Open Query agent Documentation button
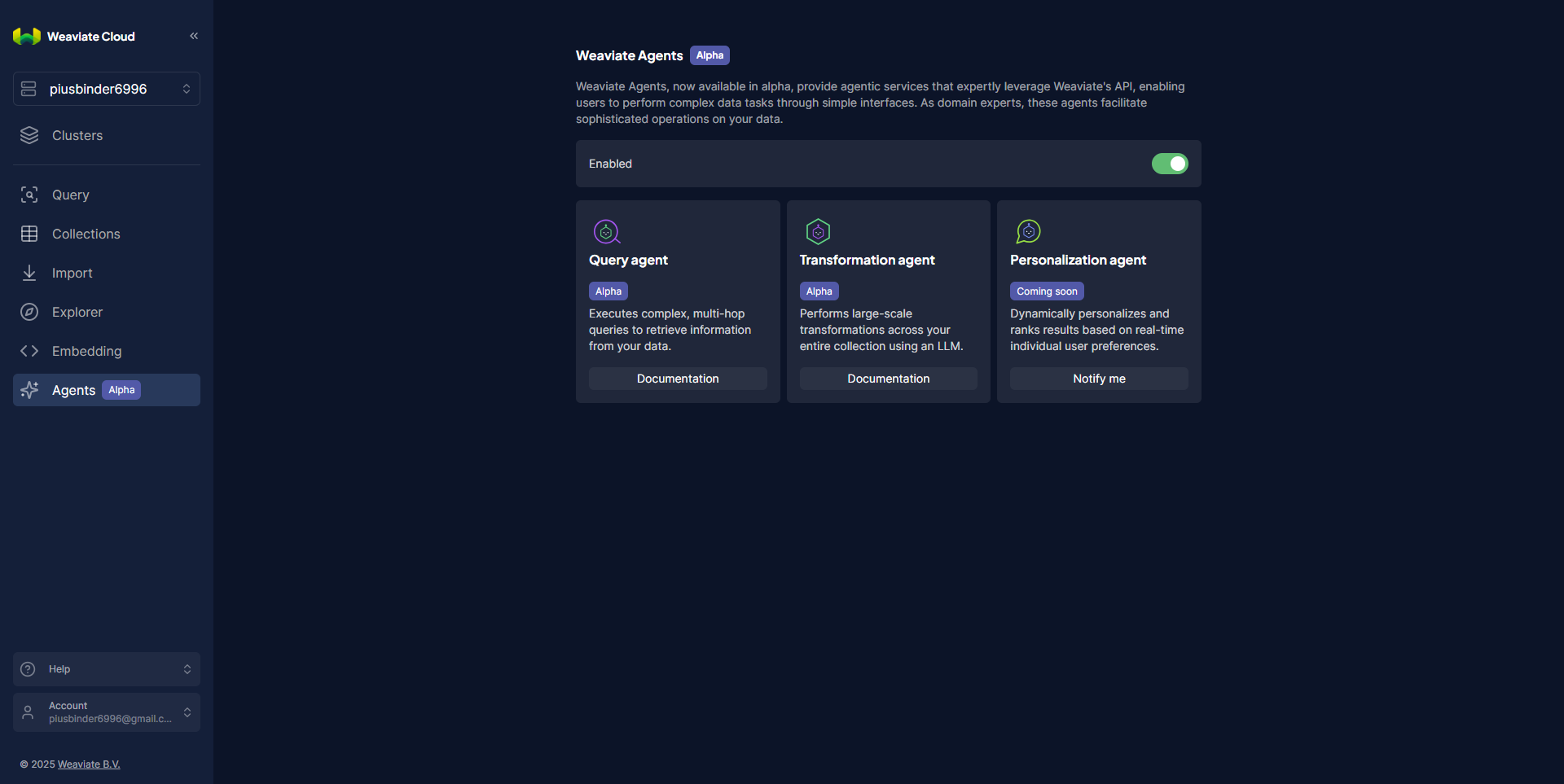The image size is (1564, 784). (x=678, y=379)
